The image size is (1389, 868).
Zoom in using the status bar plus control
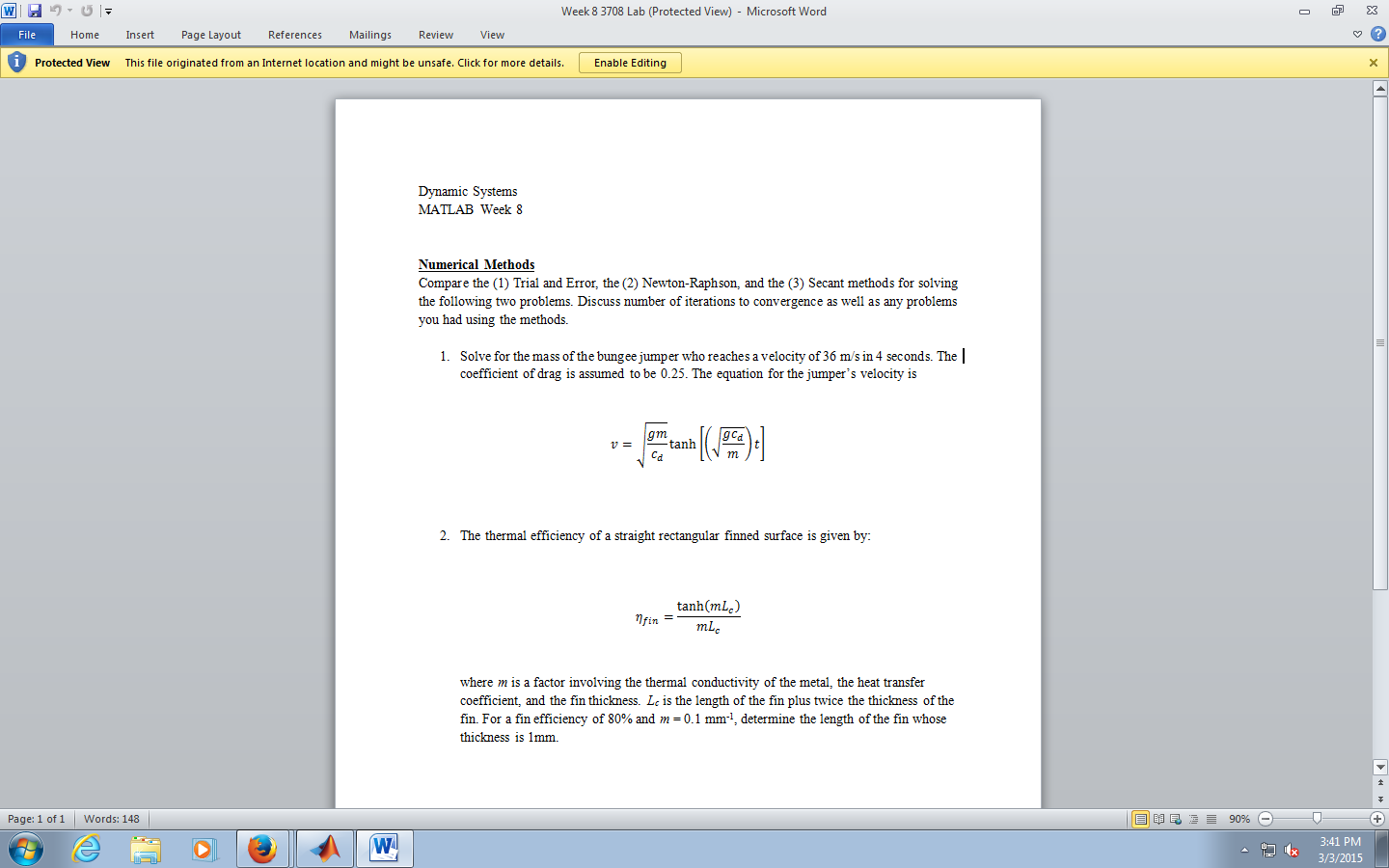point(1376,819)
